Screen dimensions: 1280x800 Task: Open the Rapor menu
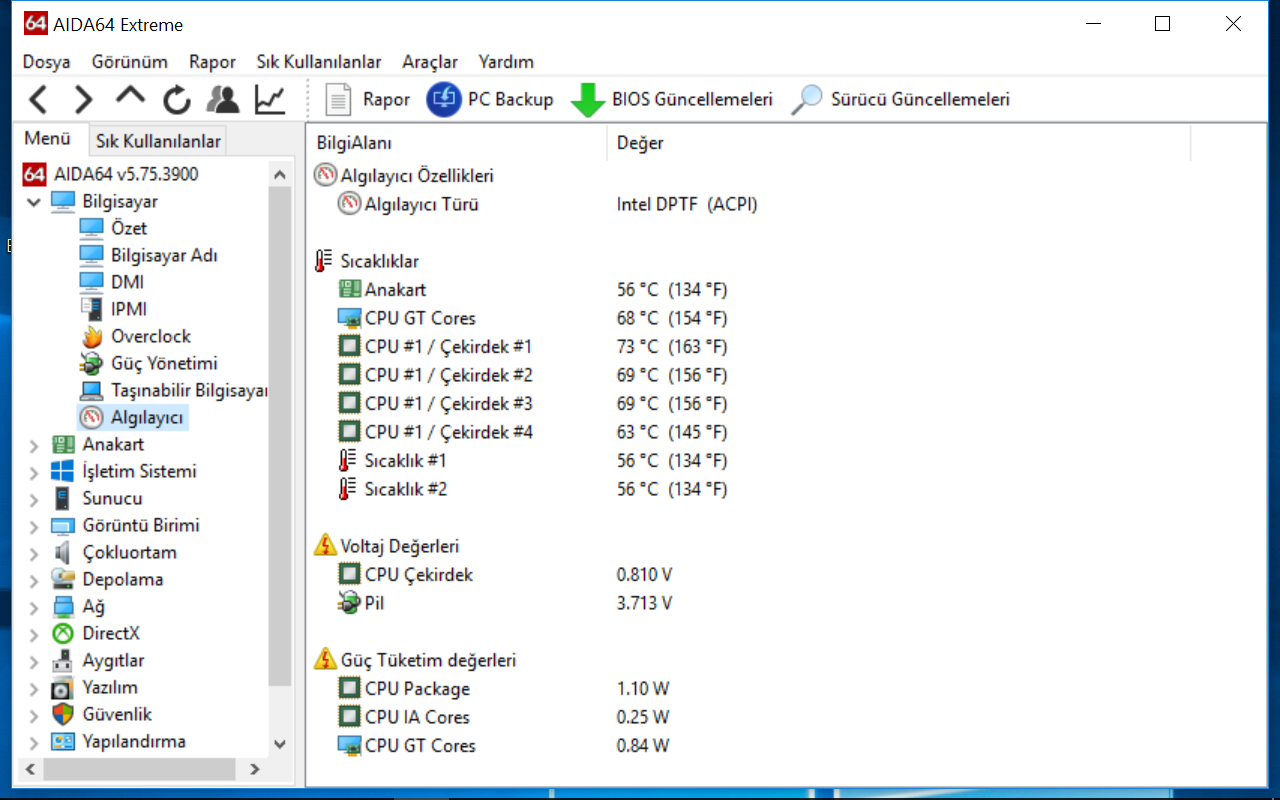pos(212,62)
